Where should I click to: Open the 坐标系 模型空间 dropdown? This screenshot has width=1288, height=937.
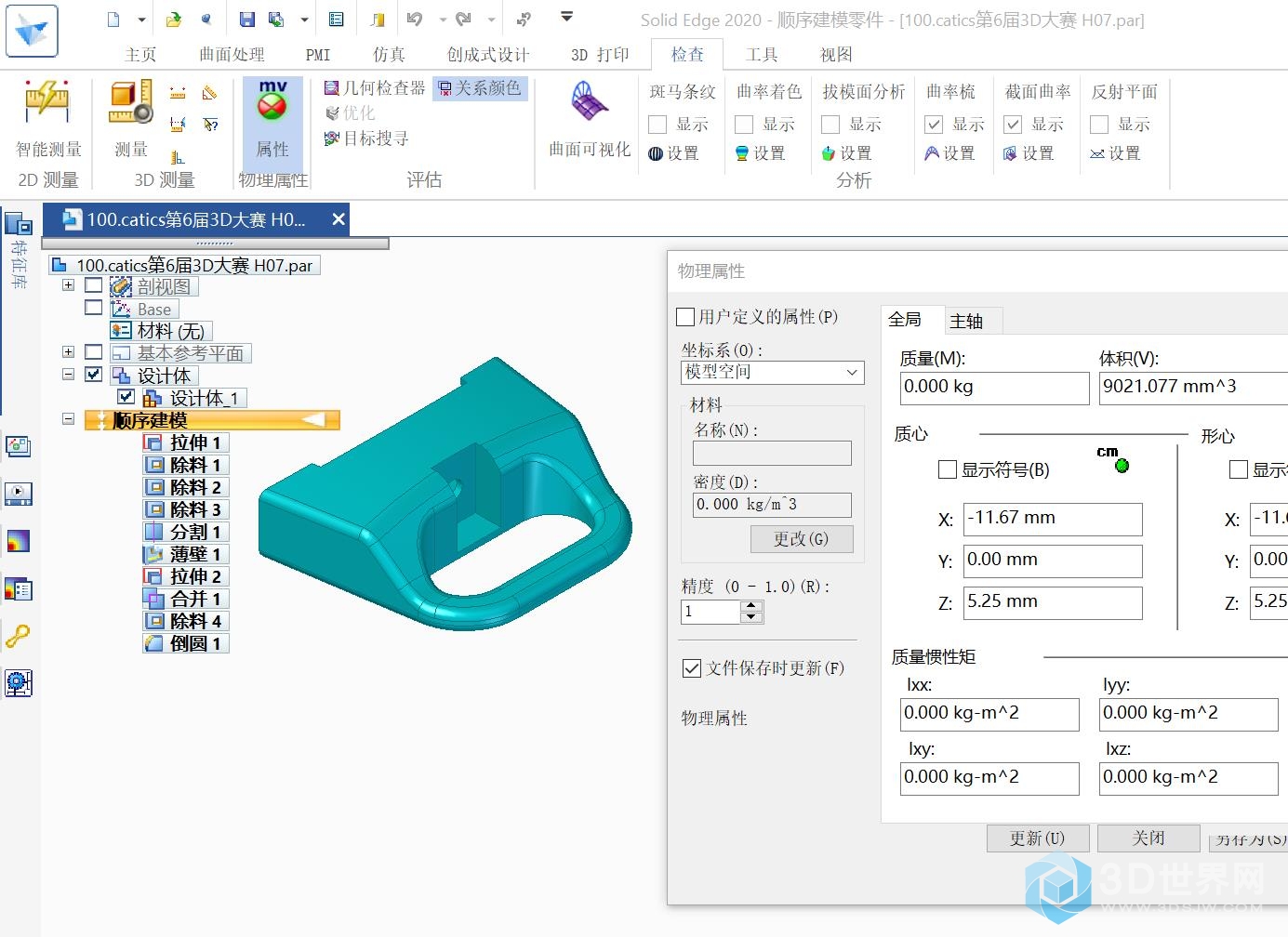(772, 372)
